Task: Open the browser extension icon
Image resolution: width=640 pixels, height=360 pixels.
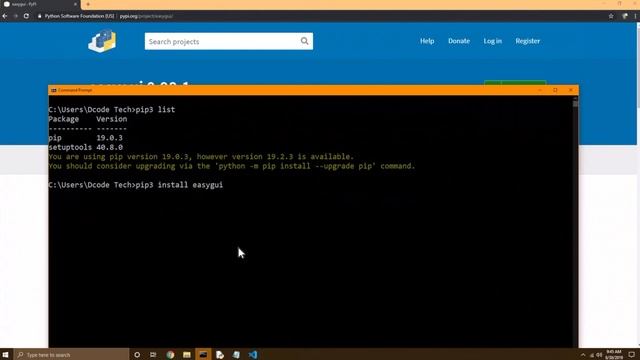Action: (x=624, y=16)
